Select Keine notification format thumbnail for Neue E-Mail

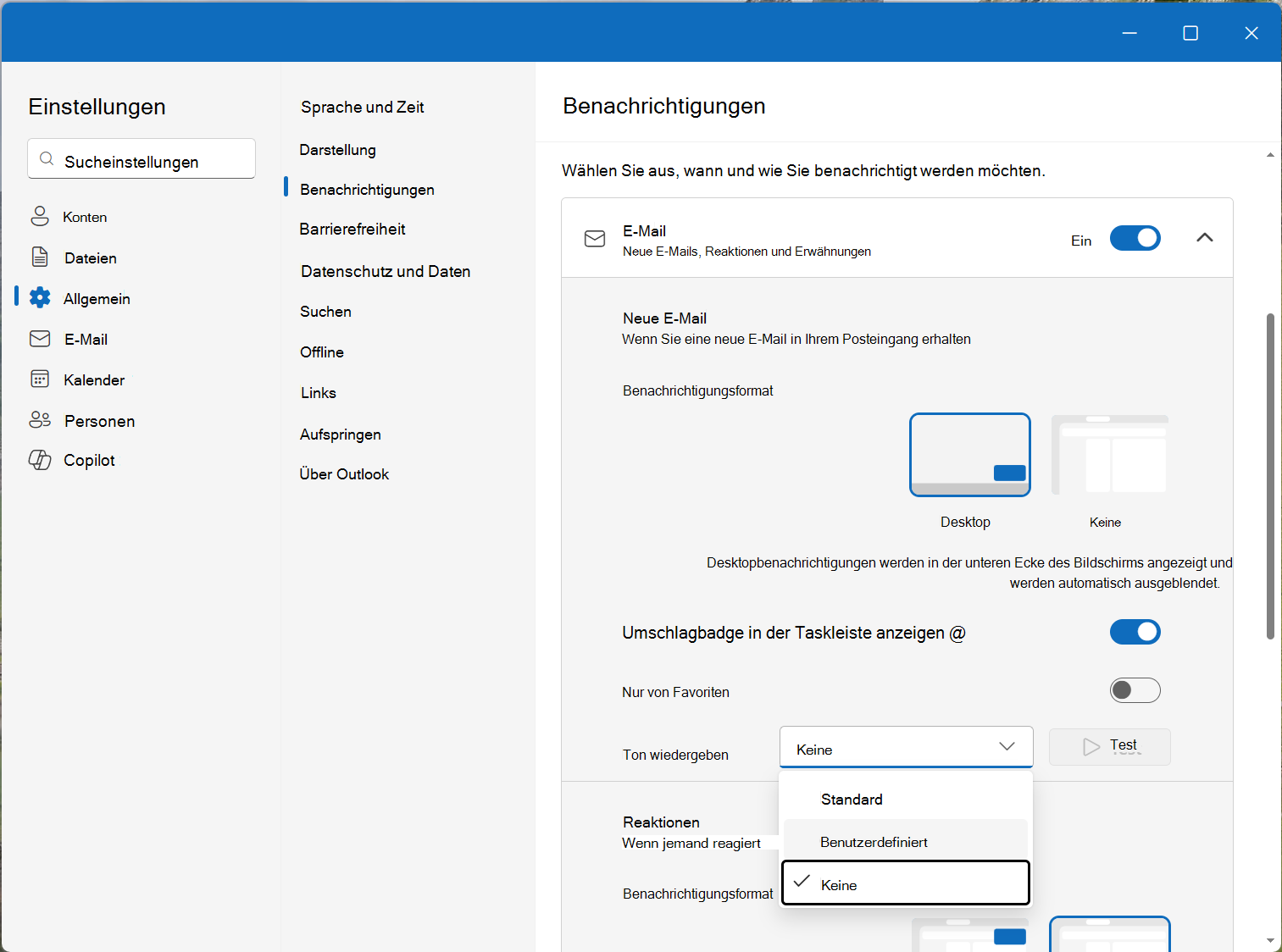[1110, 455]
